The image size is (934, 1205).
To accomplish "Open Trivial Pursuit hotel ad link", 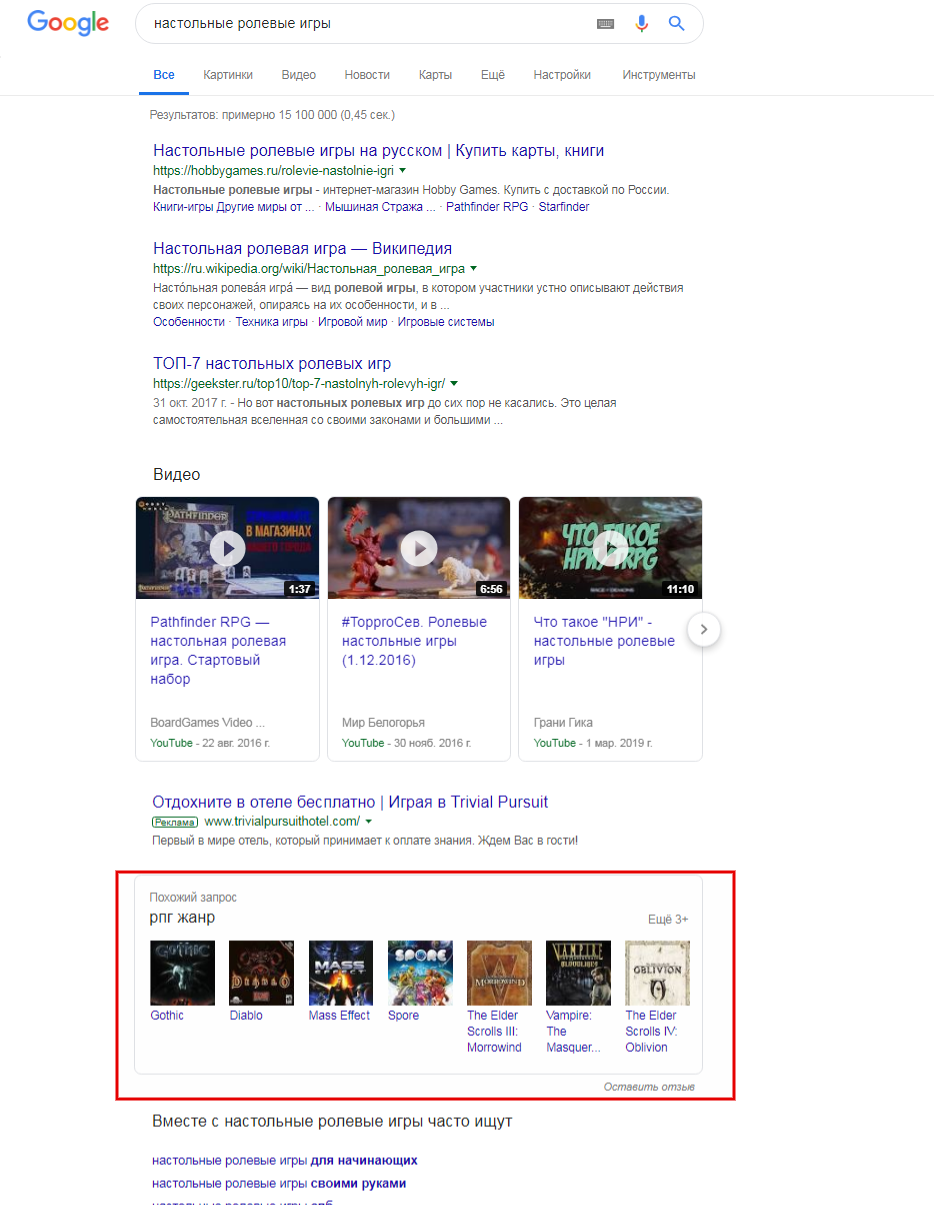I will [350, 802].
